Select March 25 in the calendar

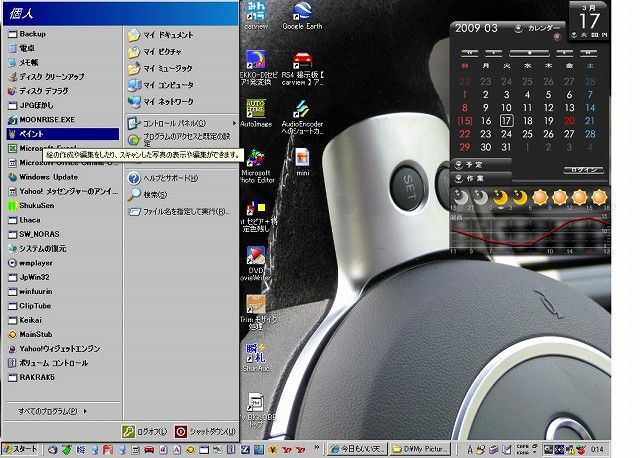coord(527,134)
